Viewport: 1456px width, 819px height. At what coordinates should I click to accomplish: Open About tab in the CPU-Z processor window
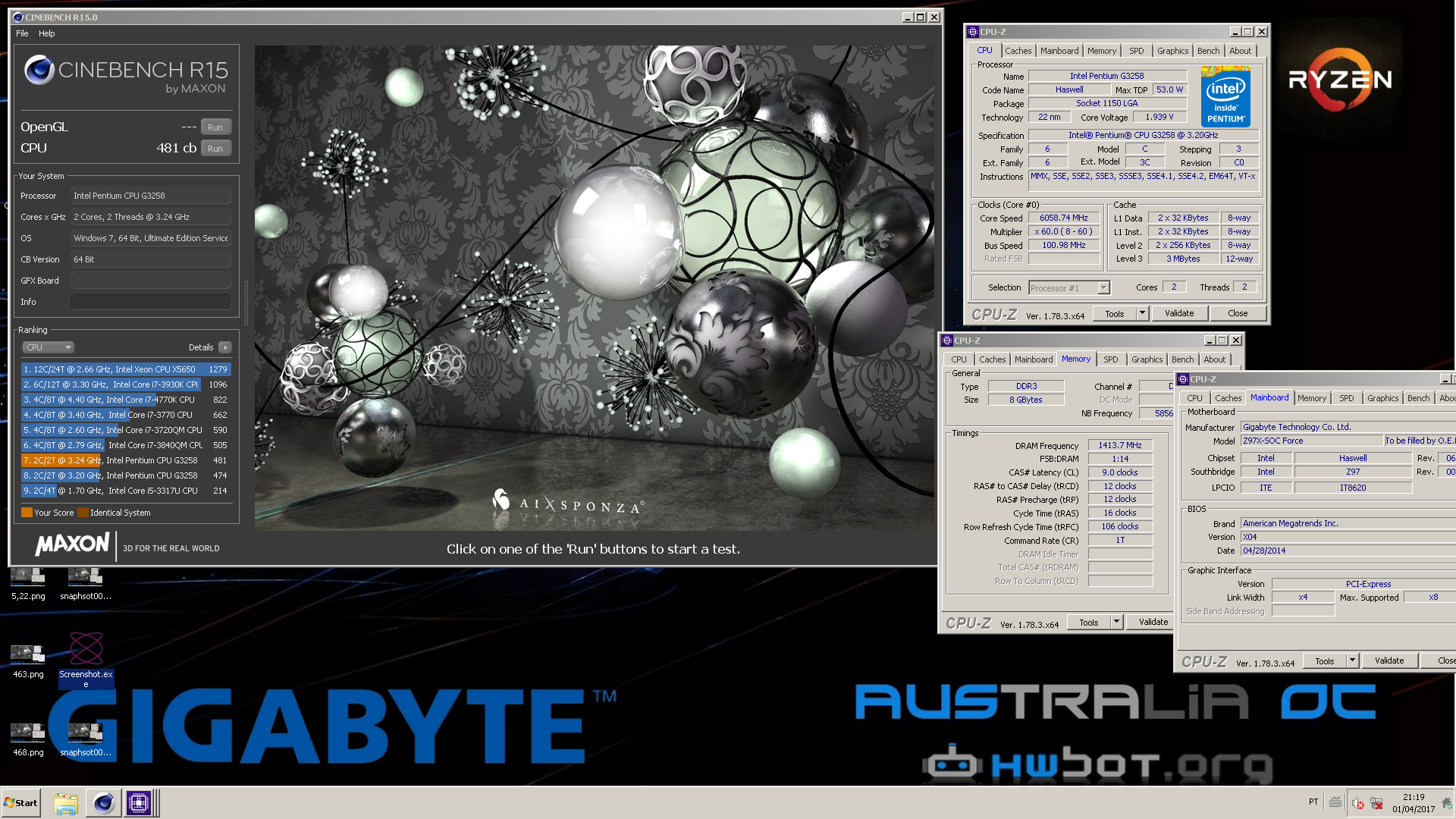click(1241, 51)
